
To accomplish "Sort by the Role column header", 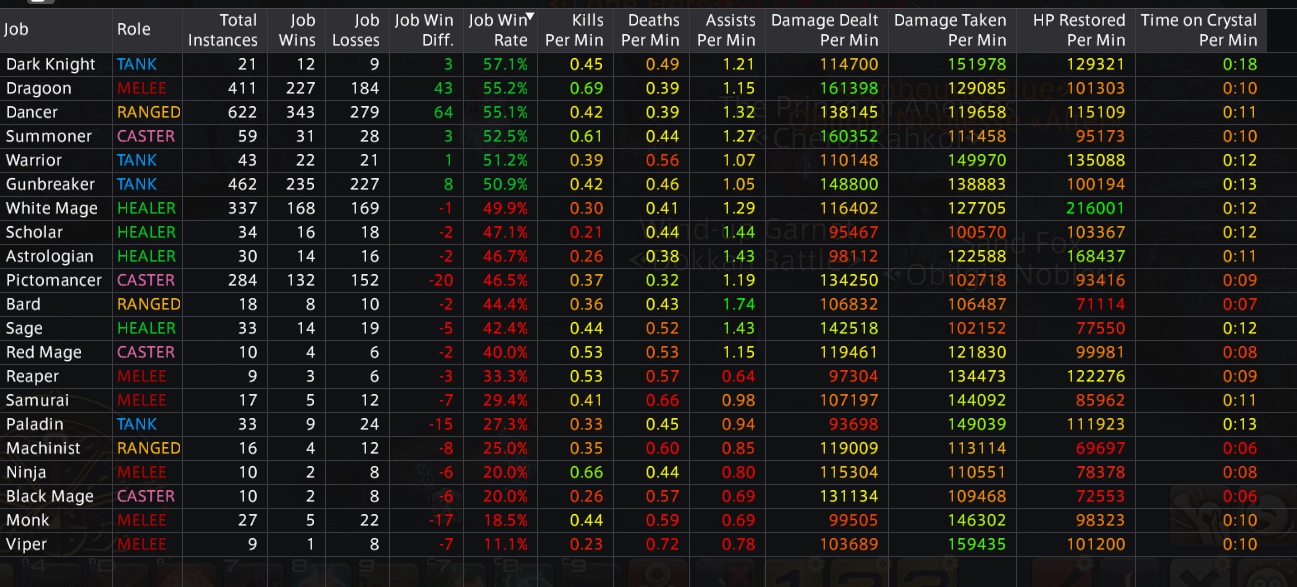I will [134, 30].
